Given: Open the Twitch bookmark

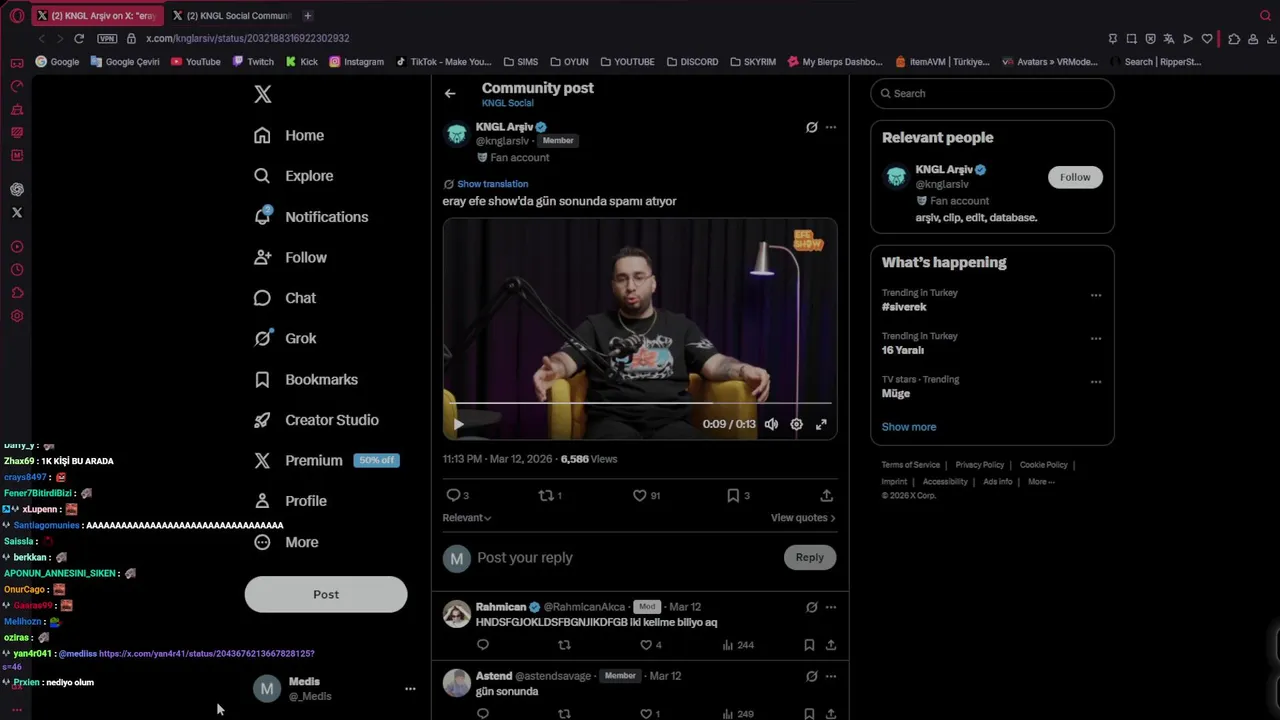Looking at the screenshot, I should [253, 62].
